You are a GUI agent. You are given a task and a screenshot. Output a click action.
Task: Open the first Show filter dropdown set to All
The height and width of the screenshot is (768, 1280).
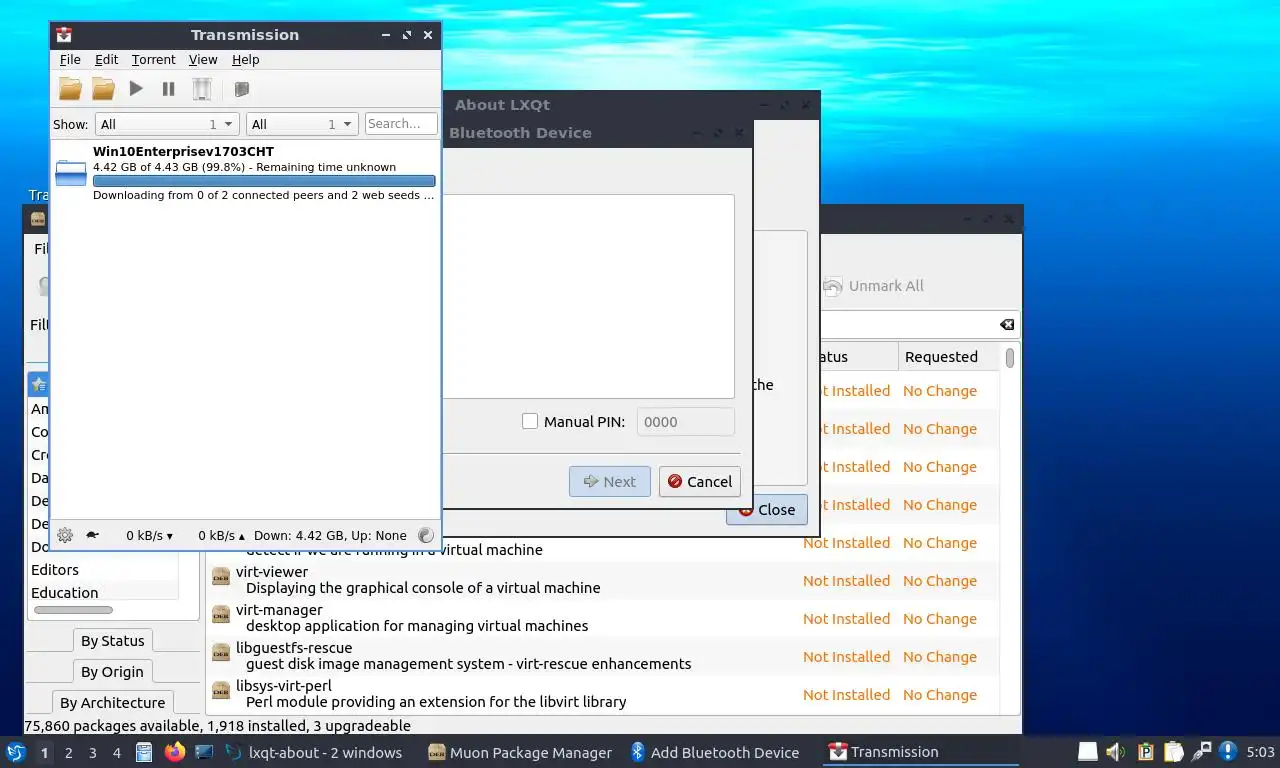pyautogui.click(x=167, y=124)
